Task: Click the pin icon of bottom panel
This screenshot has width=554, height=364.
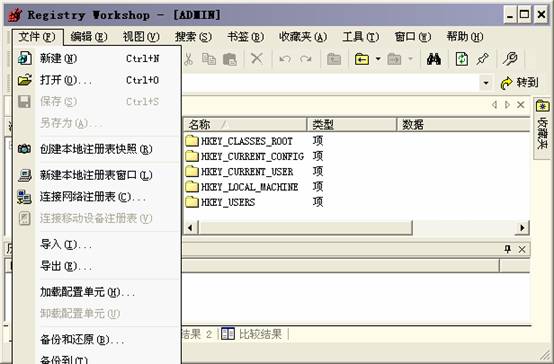Action: (508, 249)
